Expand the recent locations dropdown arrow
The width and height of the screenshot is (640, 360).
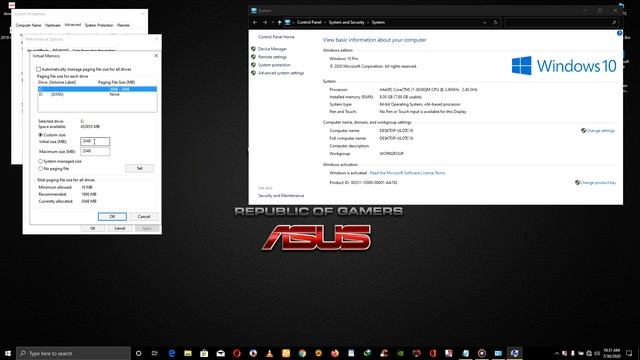[273, 22]
